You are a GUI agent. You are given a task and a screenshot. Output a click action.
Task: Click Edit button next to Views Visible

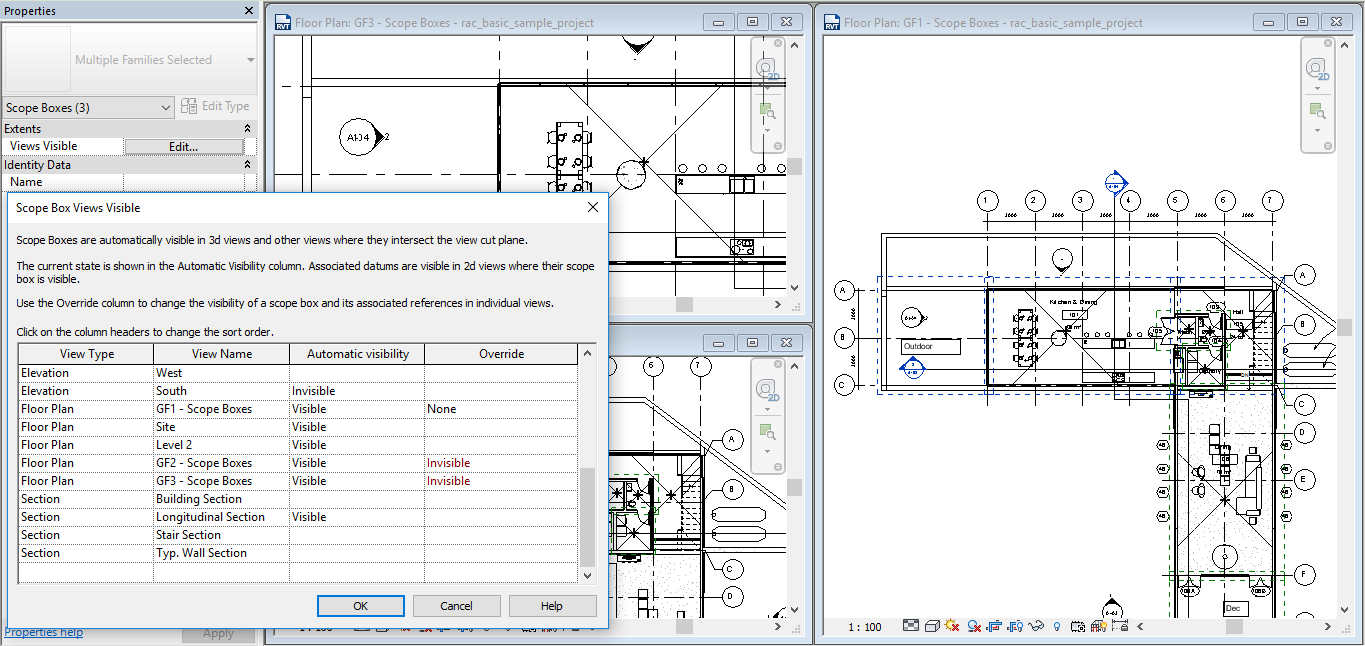(185, 146)
